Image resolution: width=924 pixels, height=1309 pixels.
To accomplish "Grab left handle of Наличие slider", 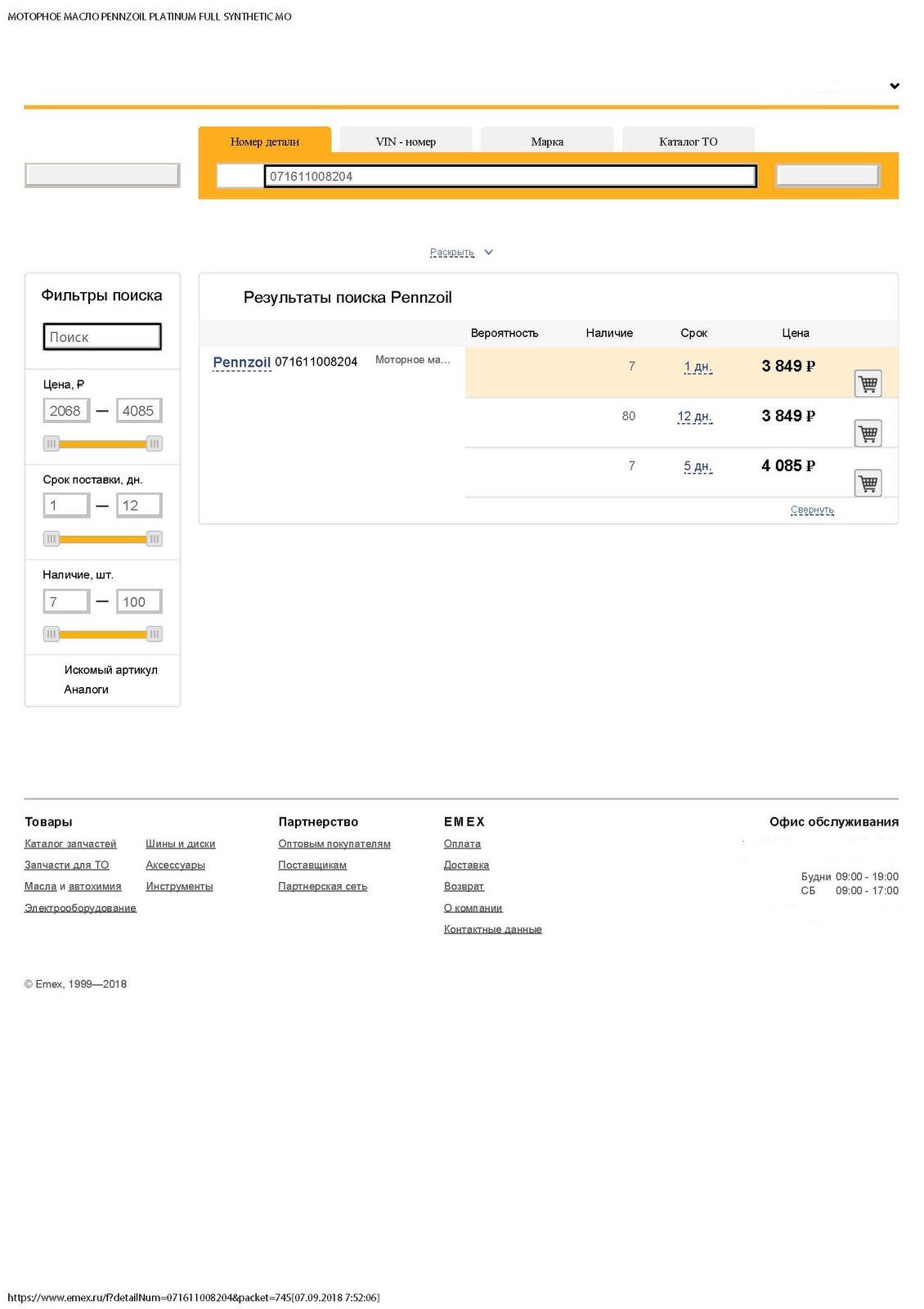I will (52, 633).
